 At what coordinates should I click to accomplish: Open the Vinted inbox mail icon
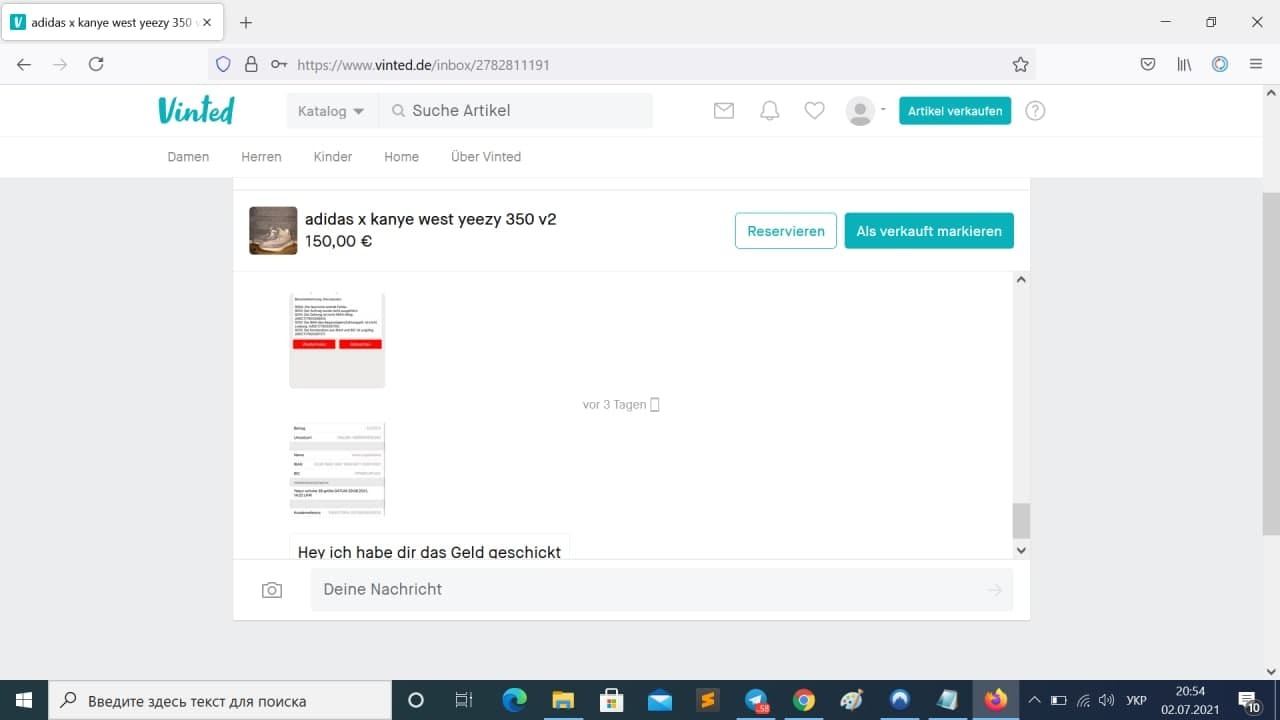pyautogui.click(x=724, y=111)
